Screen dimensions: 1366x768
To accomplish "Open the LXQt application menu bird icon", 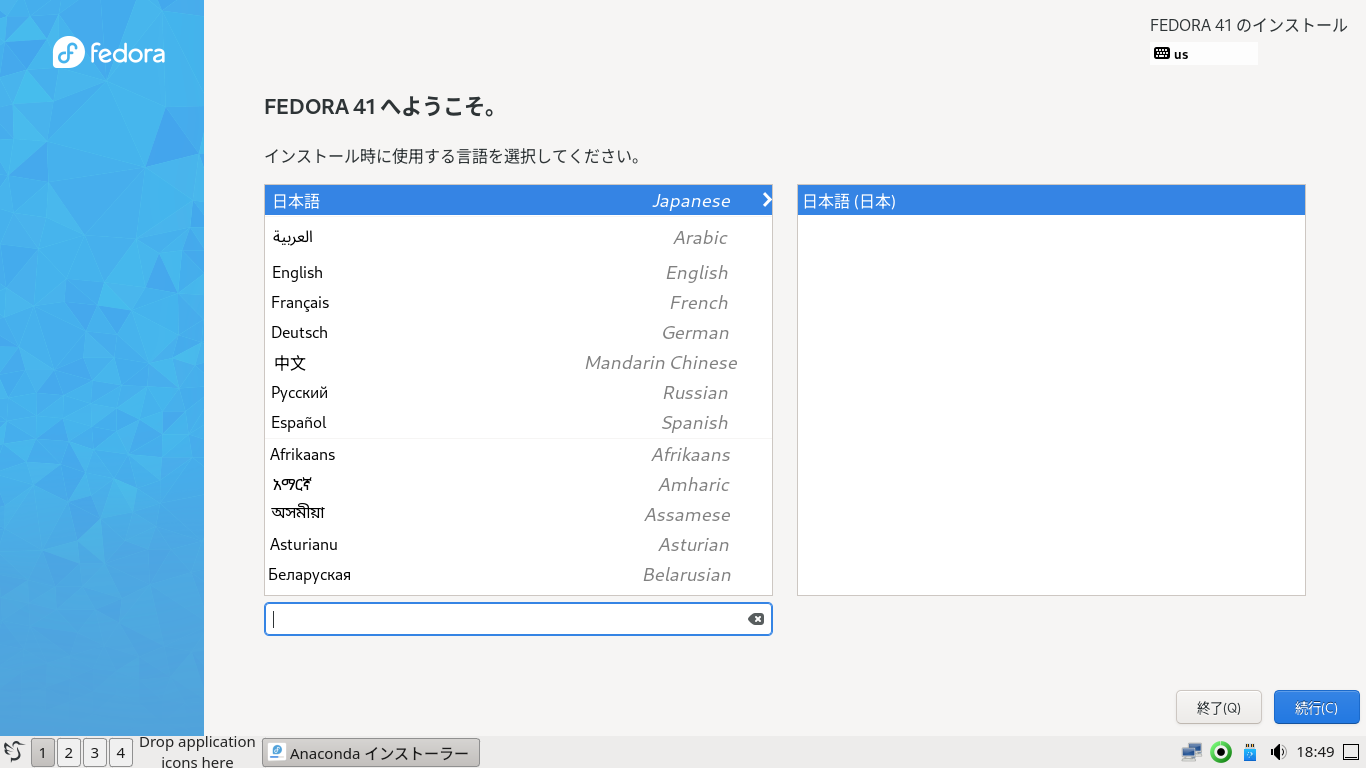I will pos(14,752).
